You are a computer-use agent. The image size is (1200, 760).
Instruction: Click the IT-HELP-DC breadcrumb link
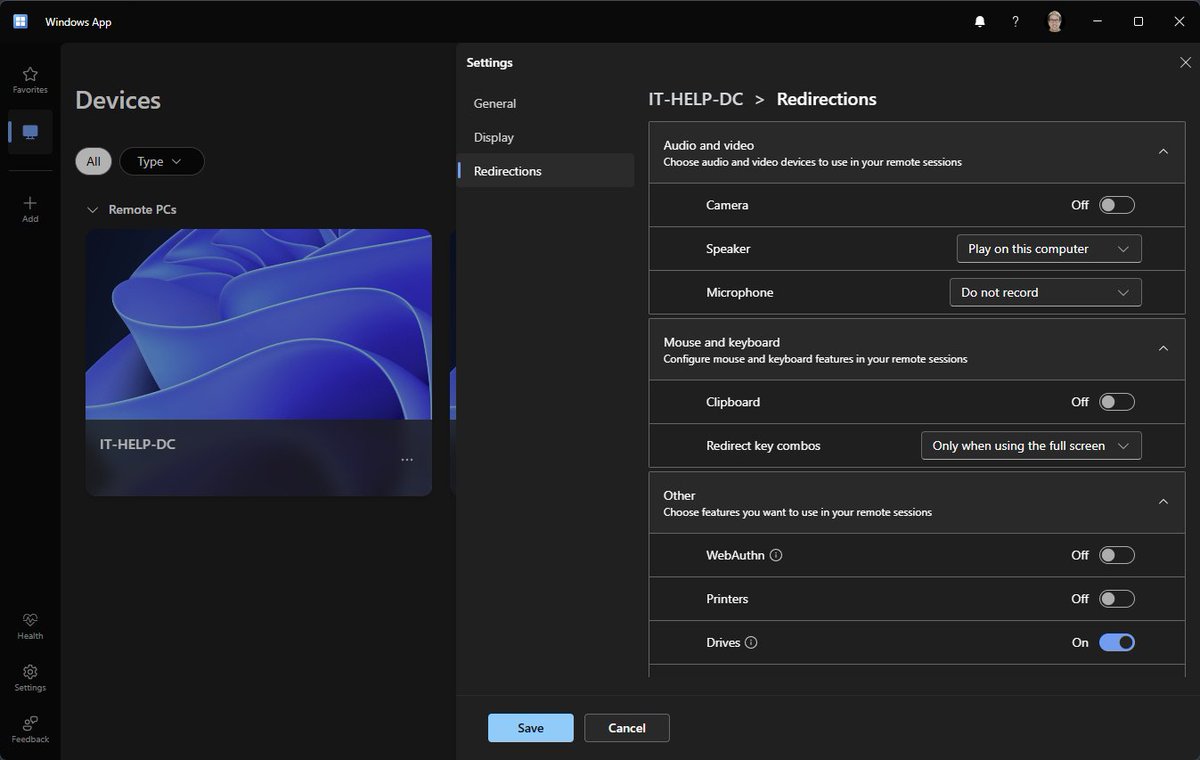coord(696,99)
